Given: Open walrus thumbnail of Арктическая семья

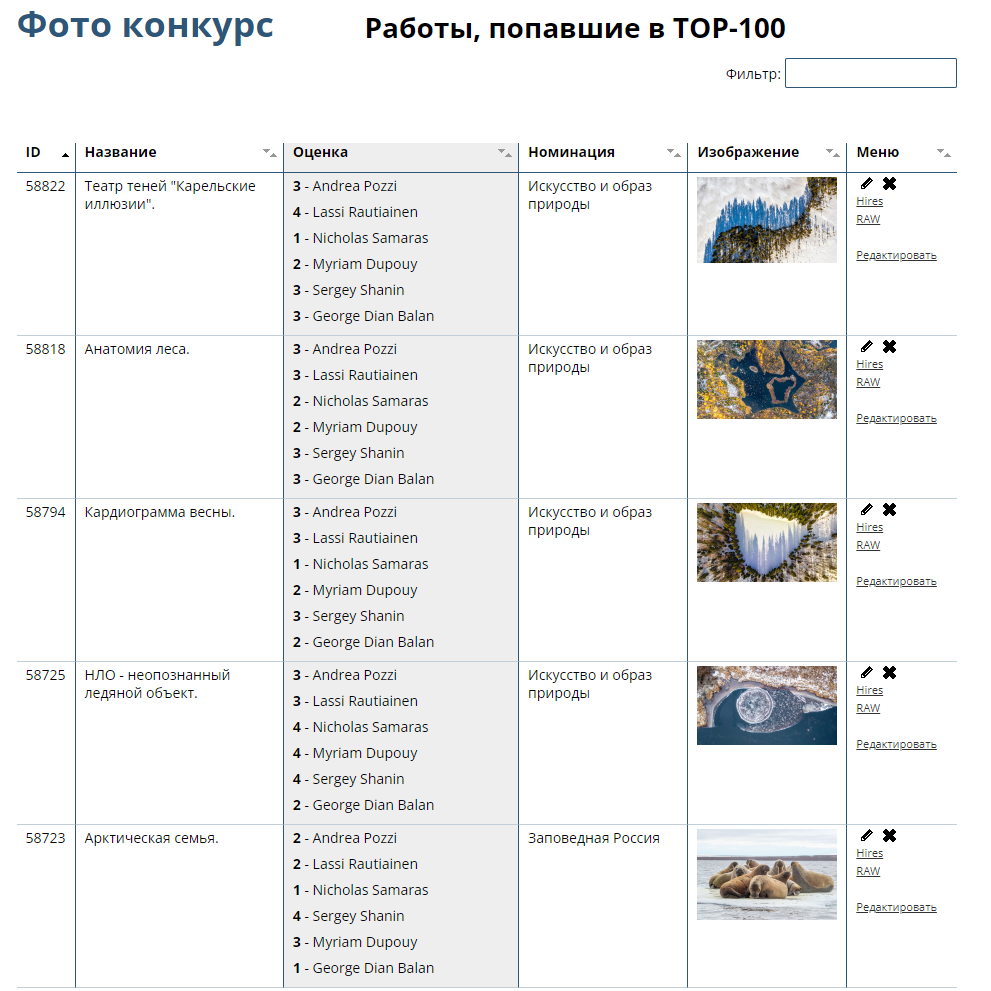Looking at the screenshot, I should (766, 874).
